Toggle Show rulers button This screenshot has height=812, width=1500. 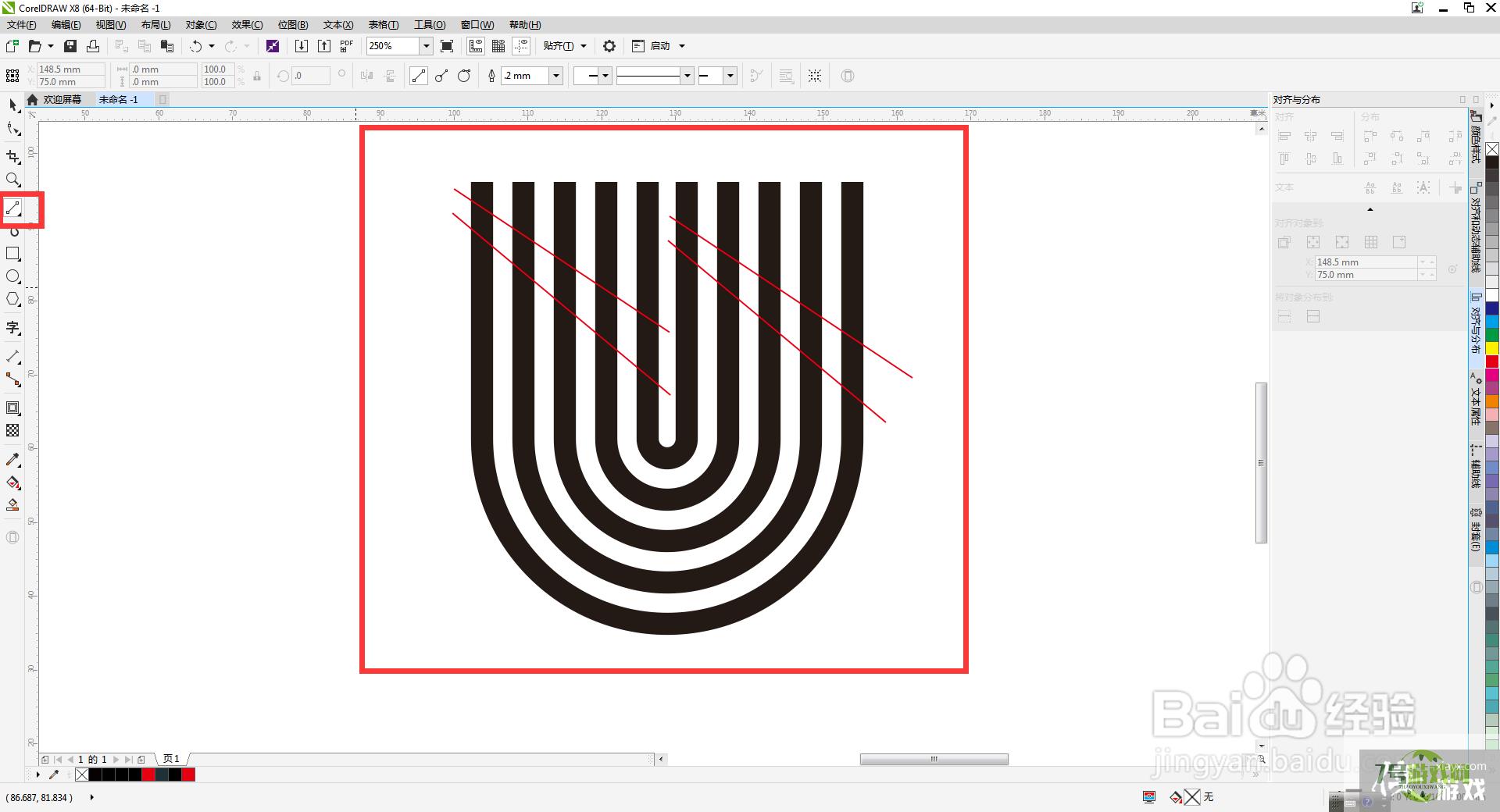476,46
